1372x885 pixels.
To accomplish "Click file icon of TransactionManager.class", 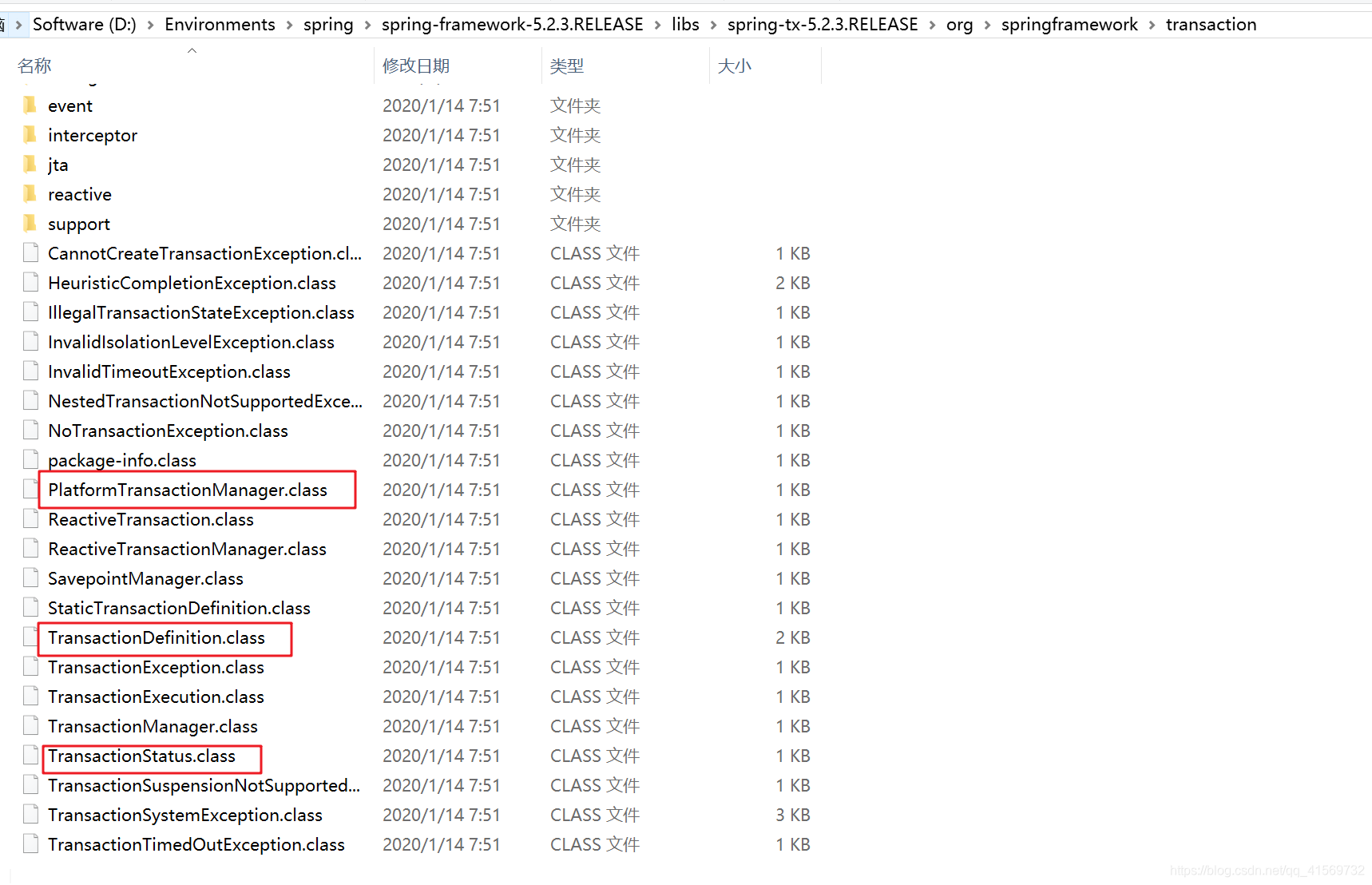I will coord(30,726).
